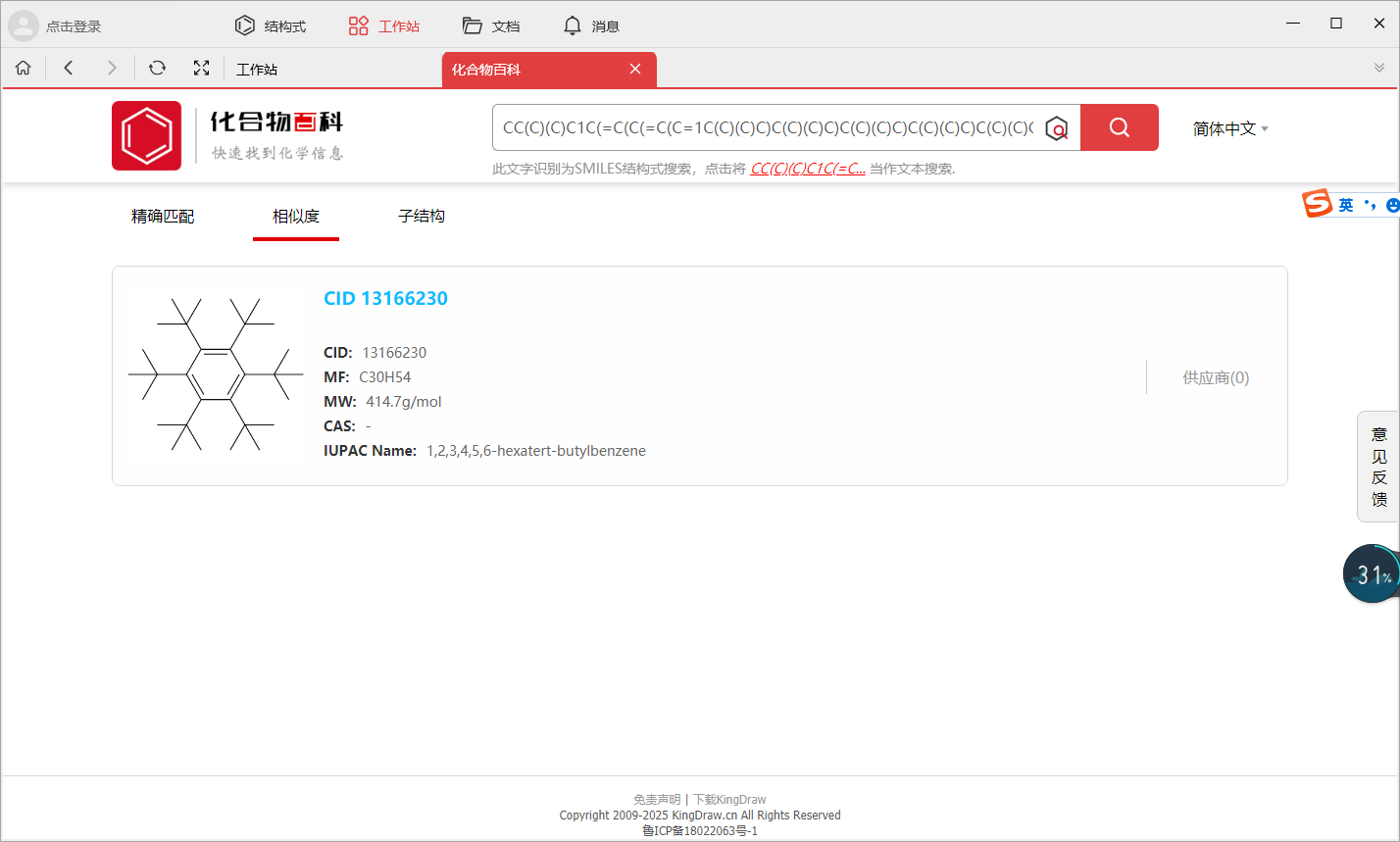Open the 意见反馈 feedback side button
1400x842 pixels.
[1378, 467]
